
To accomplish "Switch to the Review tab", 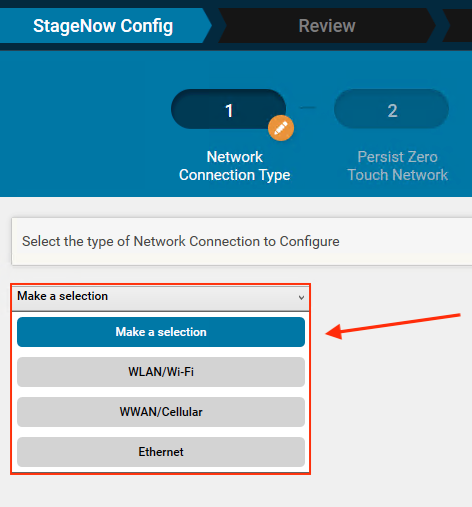I will tap(327, 26).
